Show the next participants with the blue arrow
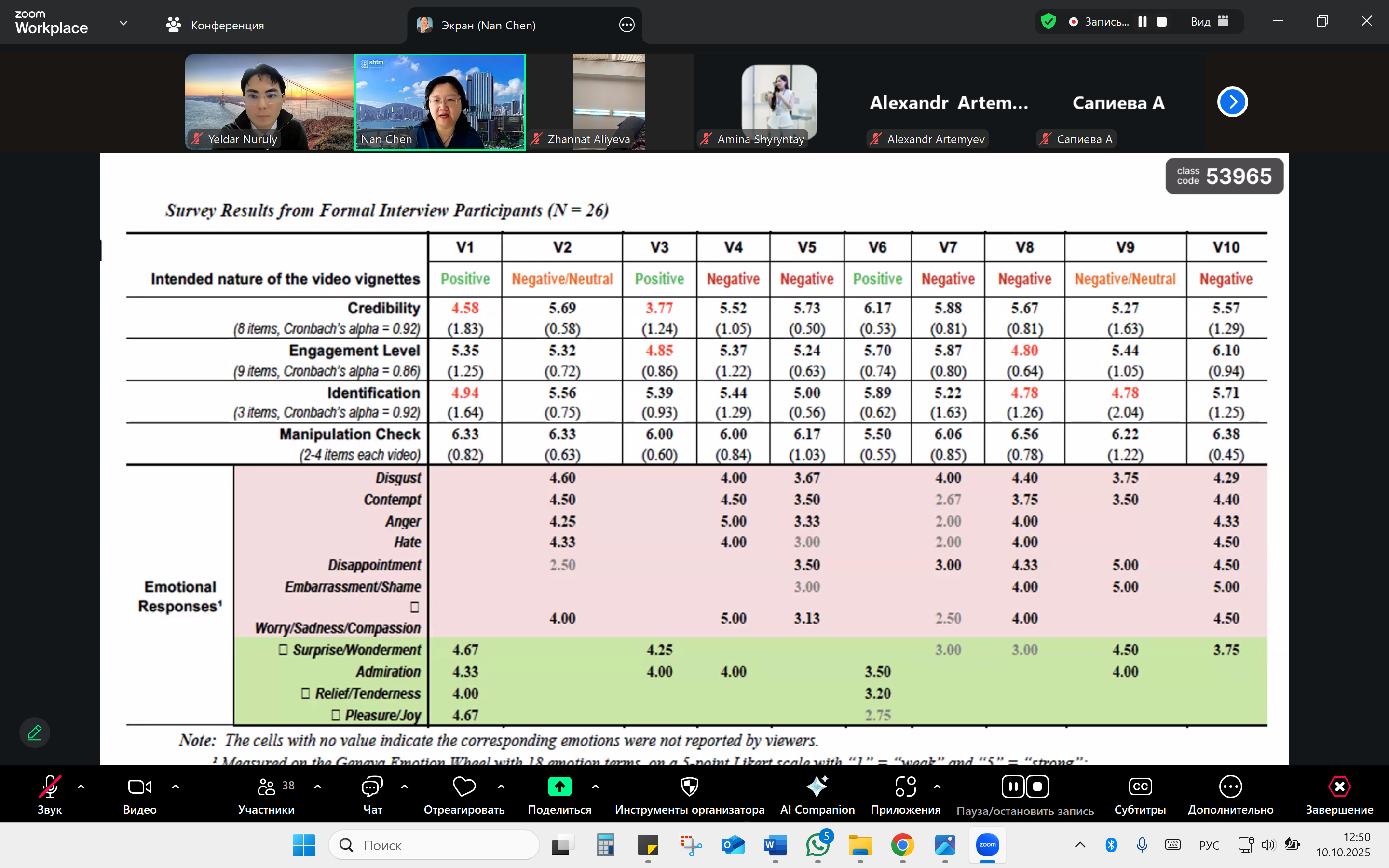The width and height of the screenshot is (1389, 868). (1232, 102)
